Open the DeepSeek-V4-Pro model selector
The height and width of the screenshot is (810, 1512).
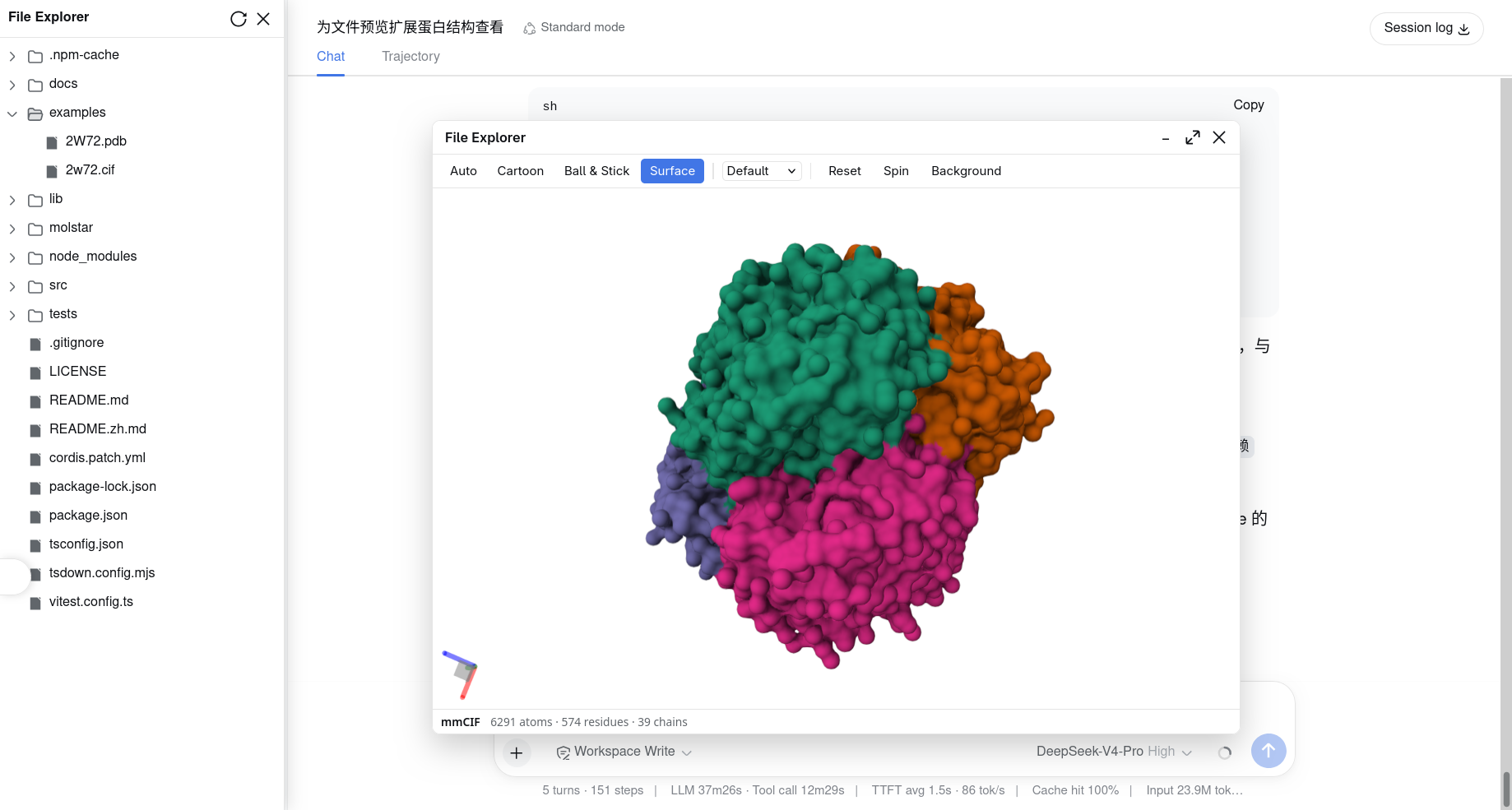(x=1114, y=752)
